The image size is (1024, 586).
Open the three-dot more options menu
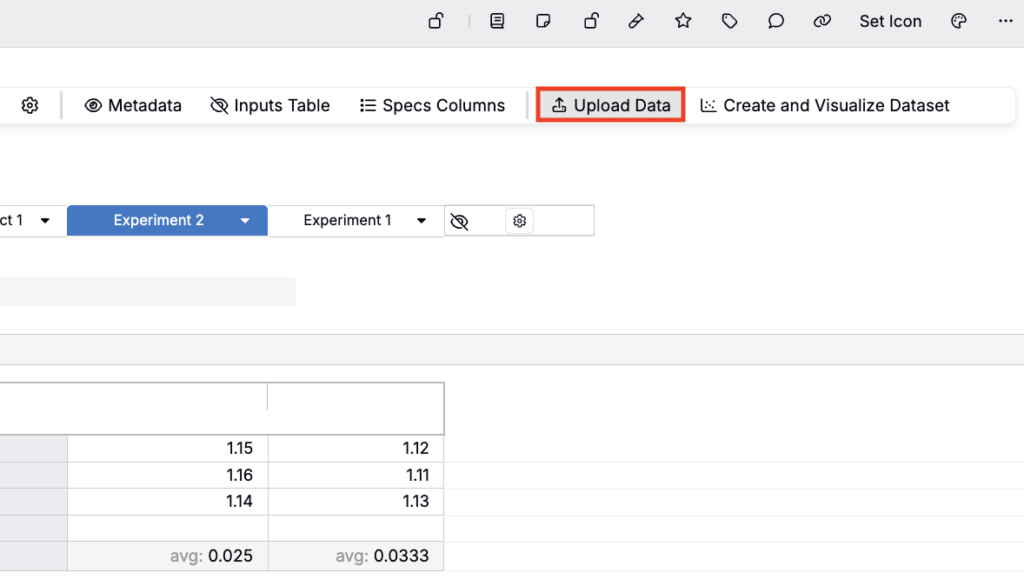pyautogui.click(x=1005, y=21)
